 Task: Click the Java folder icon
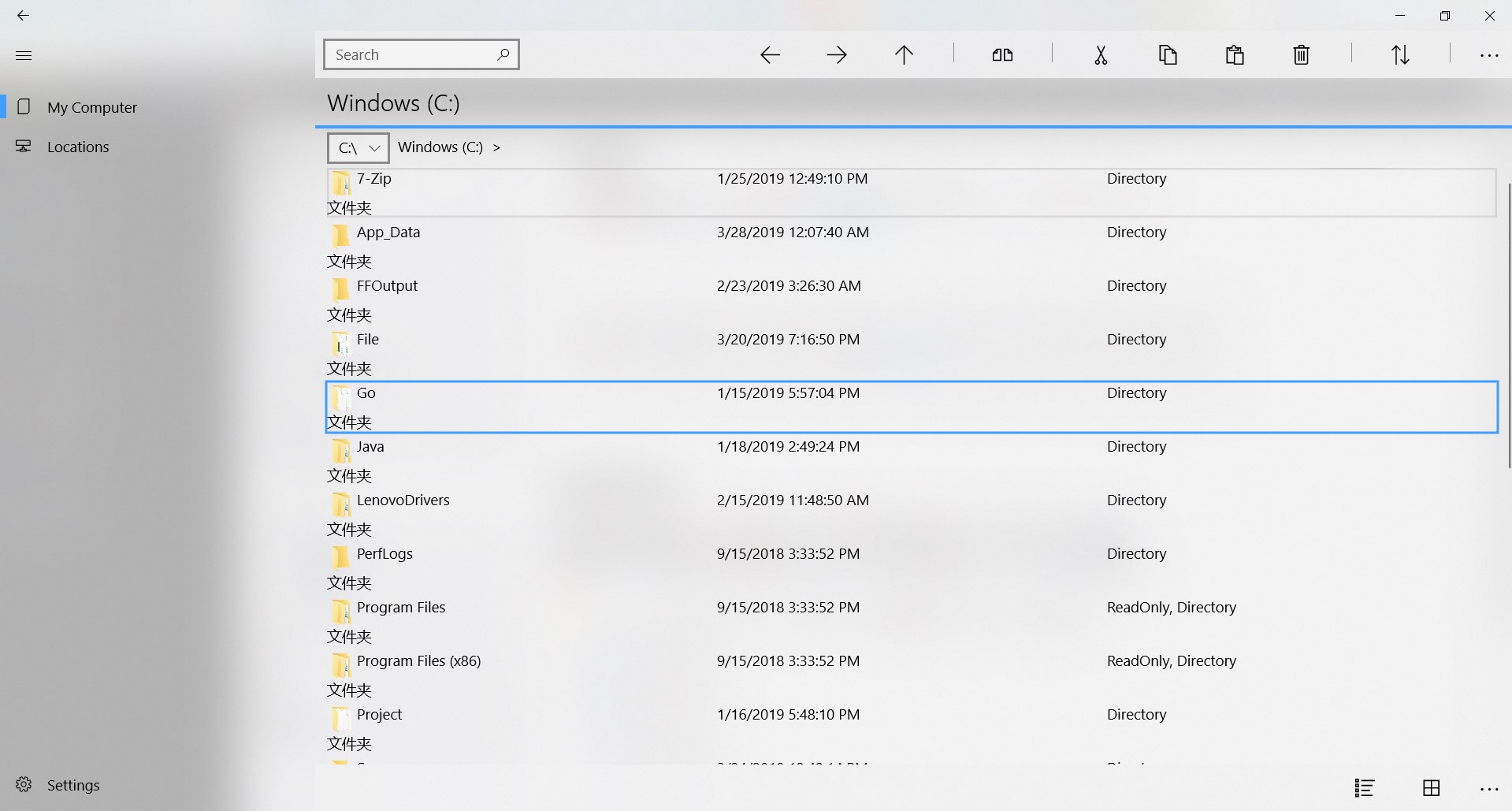tap(340, 450)
